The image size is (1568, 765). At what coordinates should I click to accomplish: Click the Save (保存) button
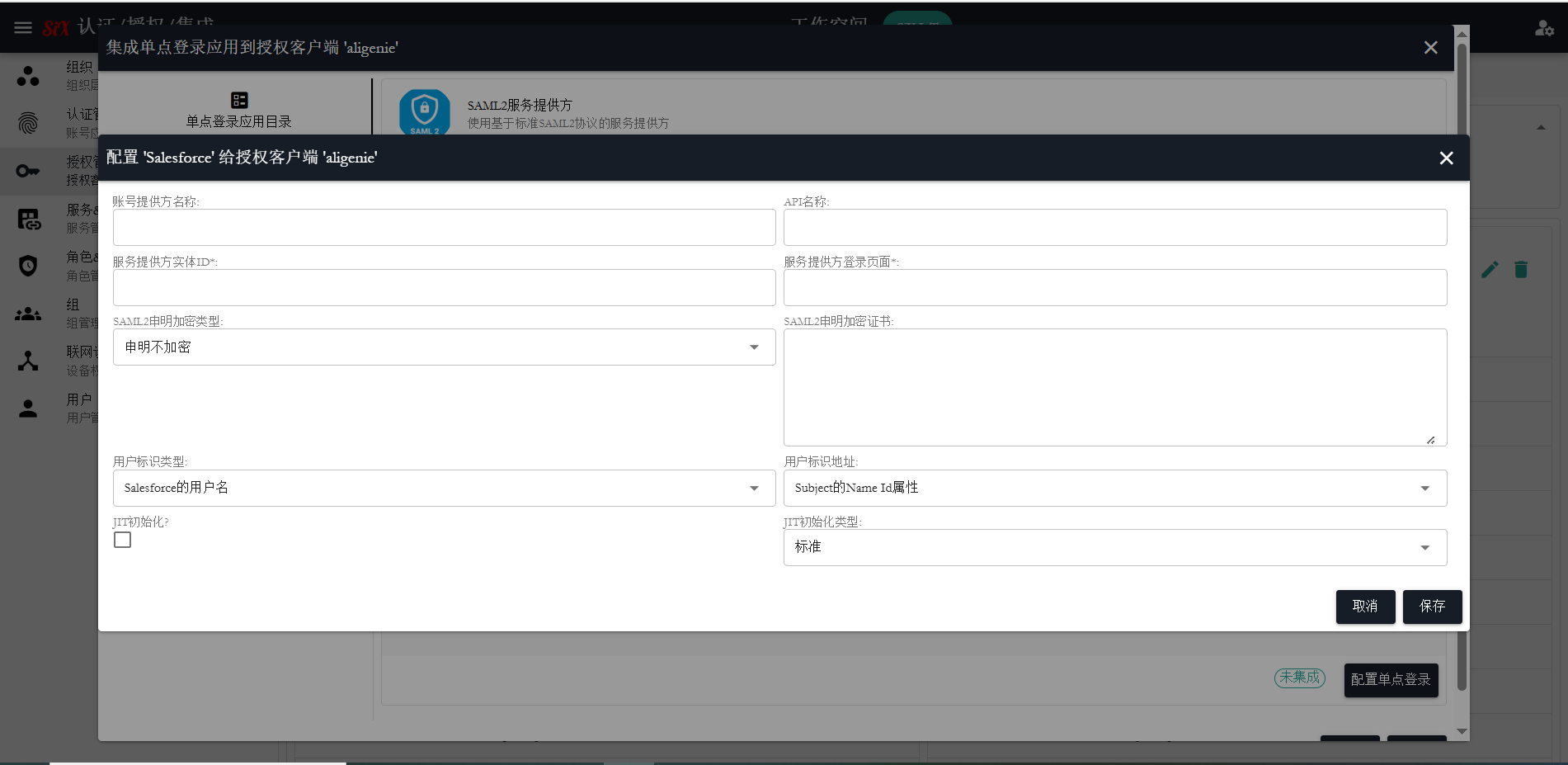1432,607
